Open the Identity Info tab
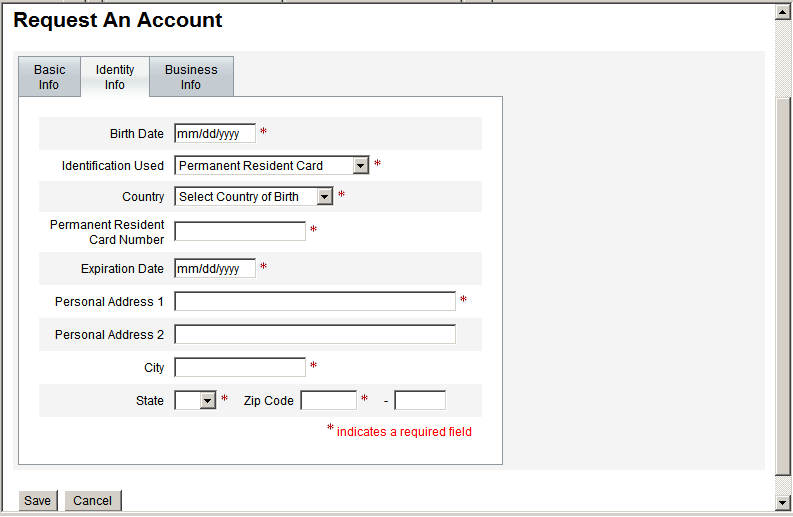Viewport: 793px width, 517px height. pos(115,77)
